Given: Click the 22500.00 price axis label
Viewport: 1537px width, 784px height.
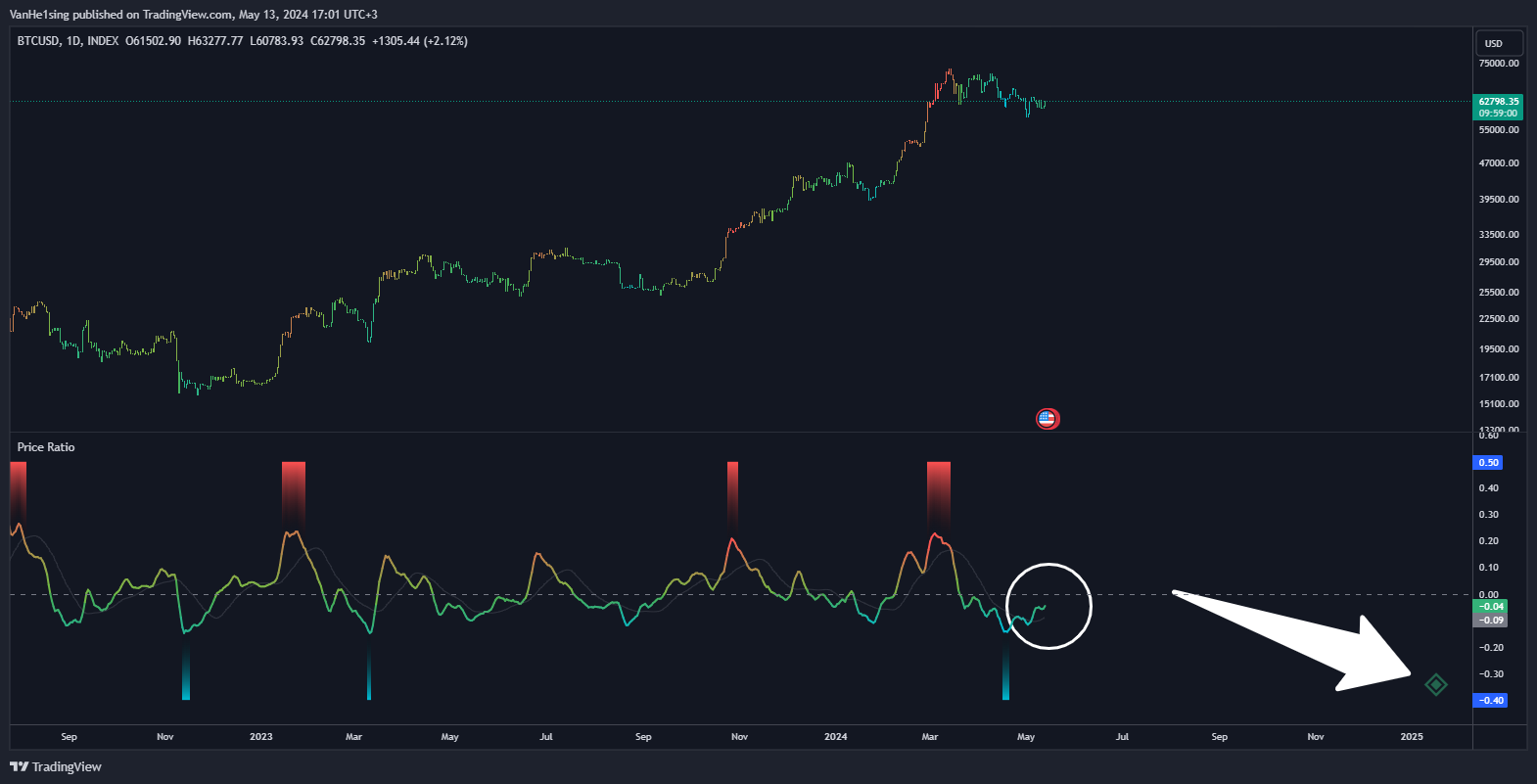Looking at the screenshot, I should coord(1499,319).
